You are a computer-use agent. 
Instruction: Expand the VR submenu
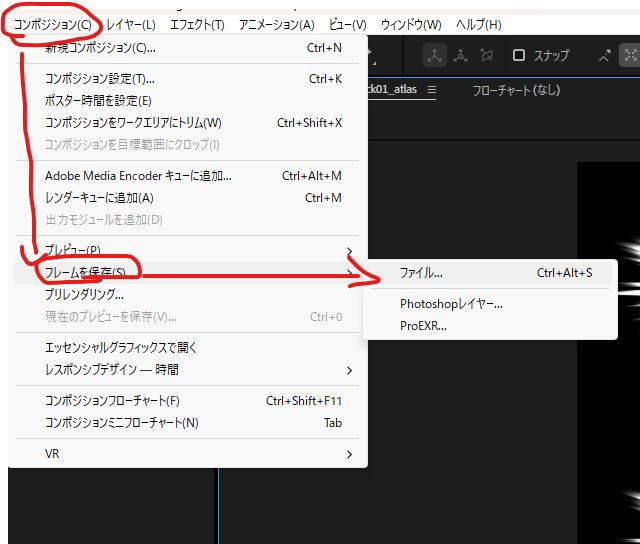point(349,454)
